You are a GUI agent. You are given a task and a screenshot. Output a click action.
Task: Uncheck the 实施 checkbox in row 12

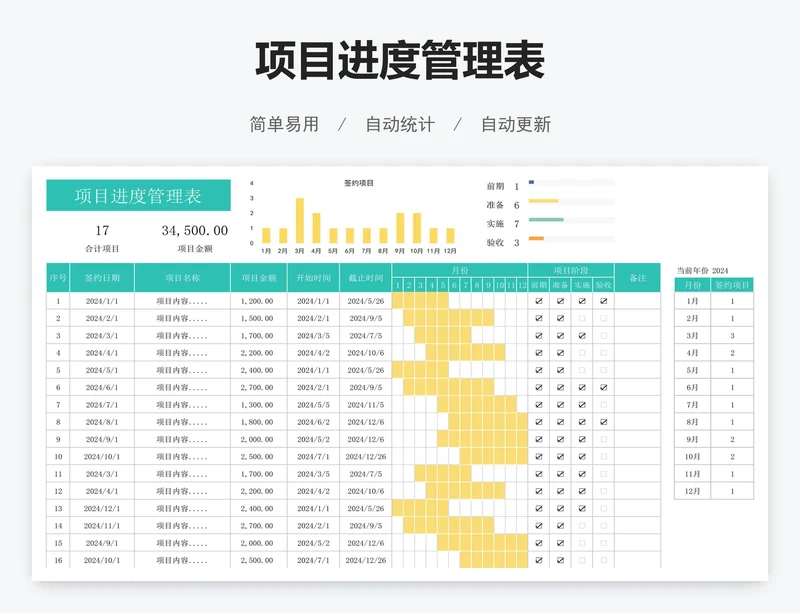click(x=582, y=491)
